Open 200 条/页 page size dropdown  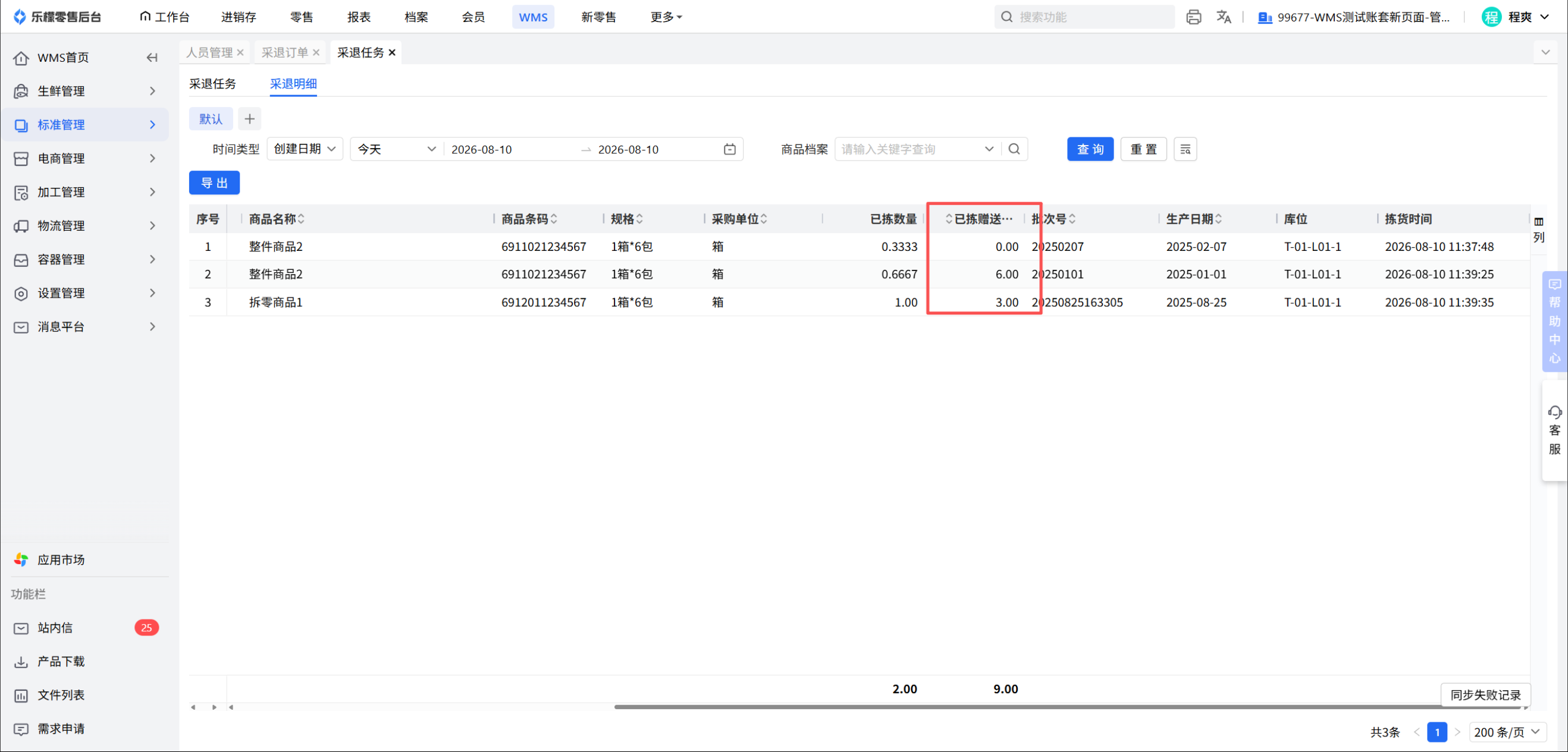tap(1507, 732)
